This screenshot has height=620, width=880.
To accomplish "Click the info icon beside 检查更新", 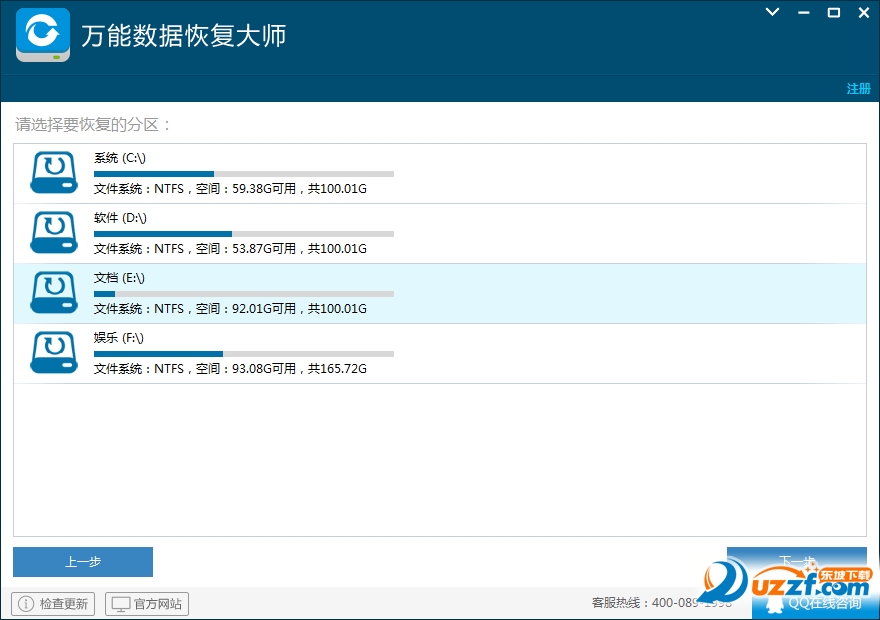I will 26,604.
